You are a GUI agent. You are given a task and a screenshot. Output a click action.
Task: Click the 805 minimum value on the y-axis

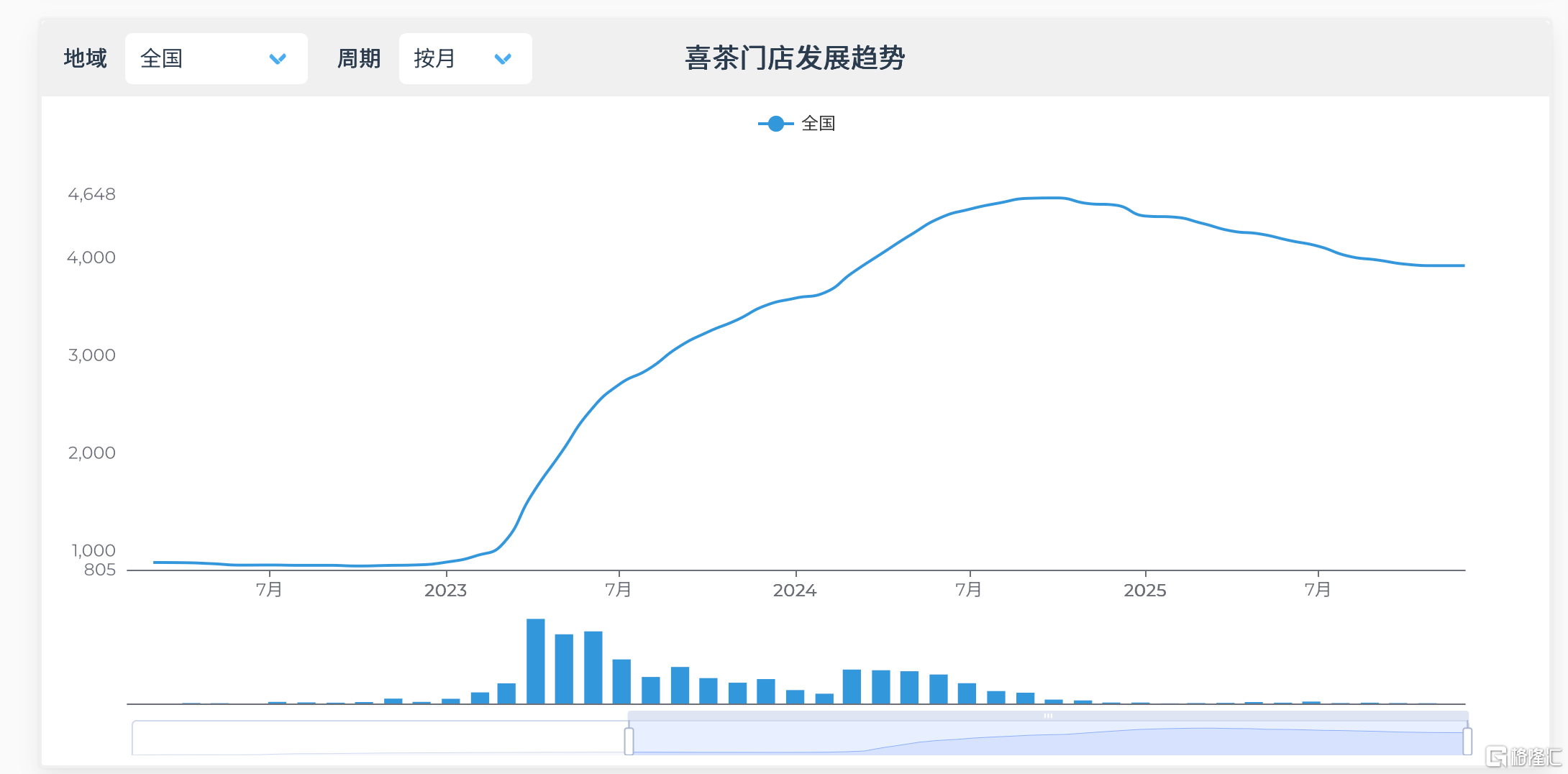tap(100, 570)
